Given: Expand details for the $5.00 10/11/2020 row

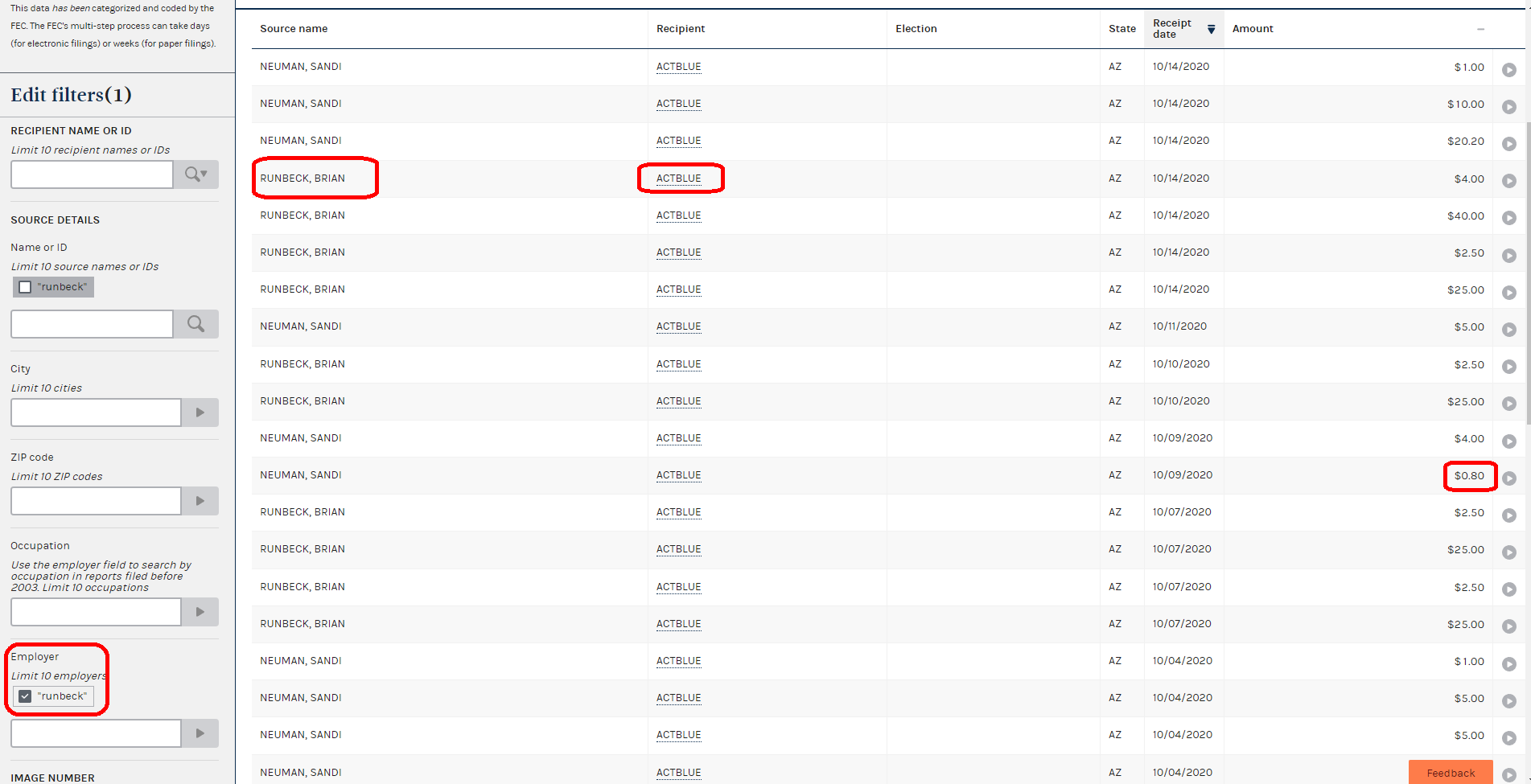Looking at the screenshot, I should (x=1508, y=330).
